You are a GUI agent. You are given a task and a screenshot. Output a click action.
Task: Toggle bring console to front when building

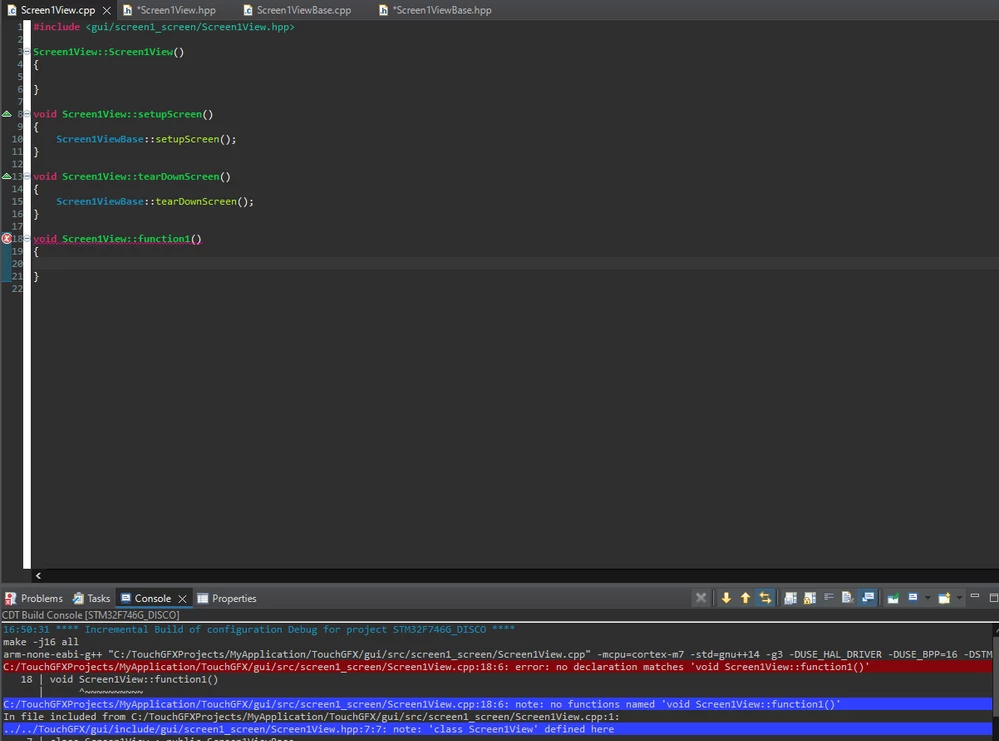(868, 598)
